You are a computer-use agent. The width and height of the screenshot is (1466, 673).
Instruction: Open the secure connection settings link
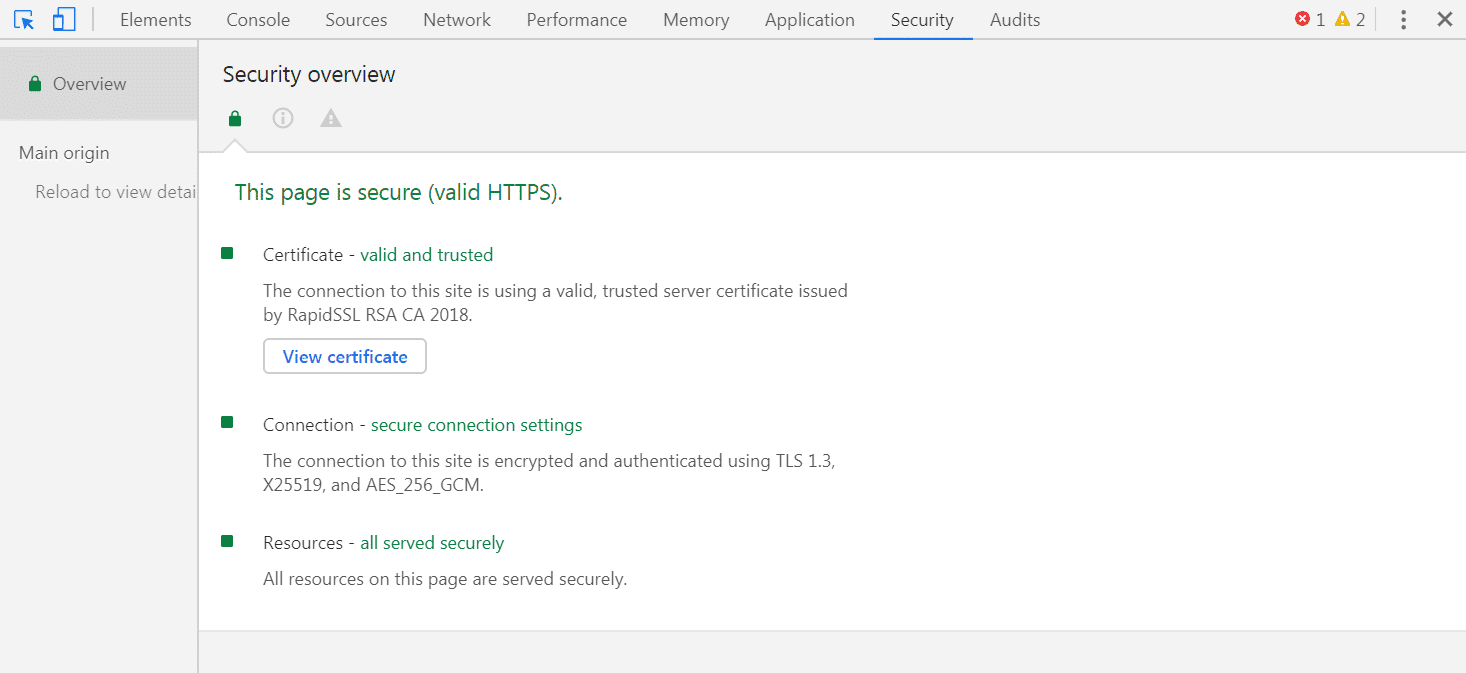tap(477, 424)
